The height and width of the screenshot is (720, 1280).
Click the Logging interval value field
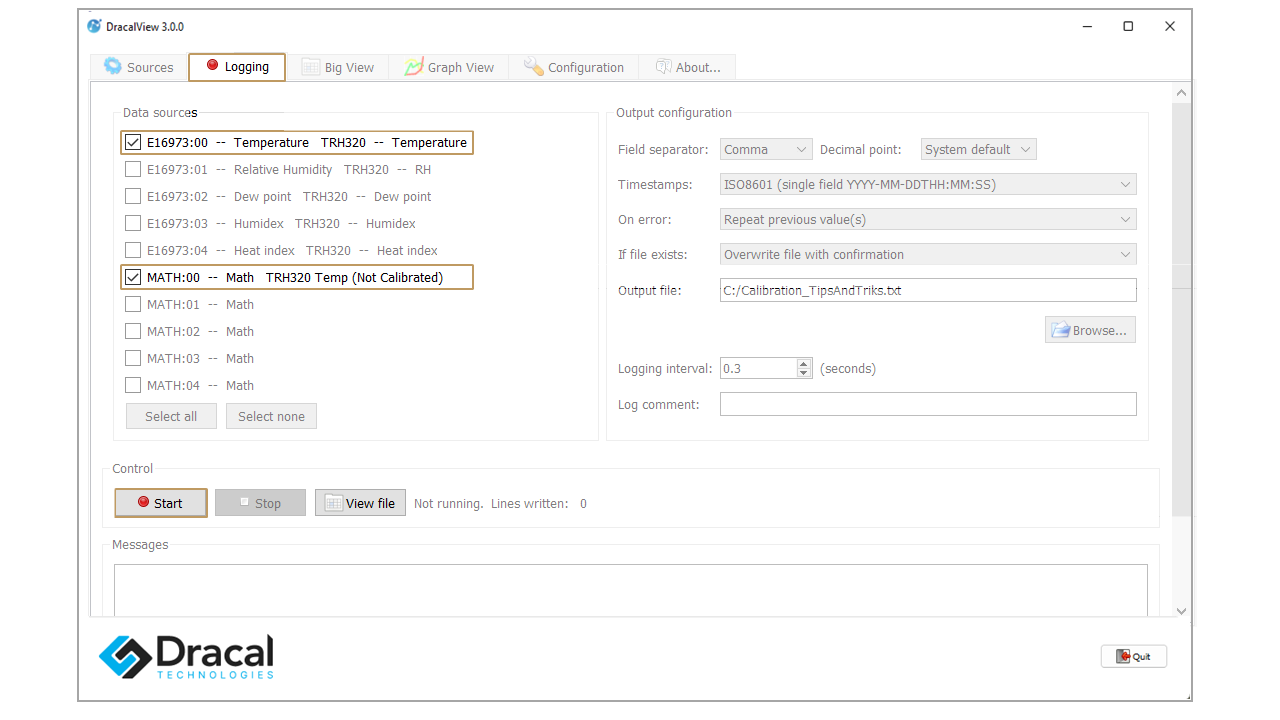pyautogui.click(x=758, y=368)
